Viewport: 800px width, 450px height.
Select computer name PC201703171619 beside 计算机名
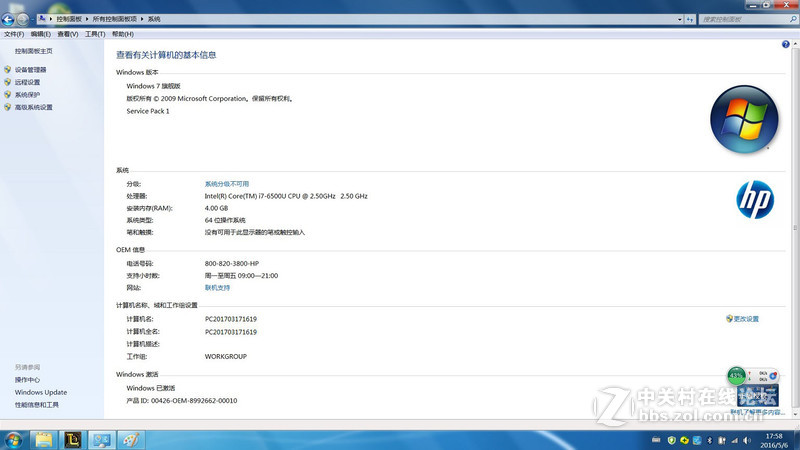click(231, 319)
